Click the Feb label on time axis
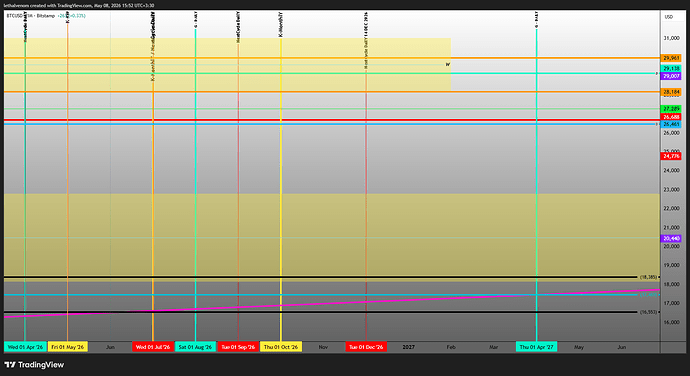Image resolution: width=690 pixels, height=376 pixels. [x=451, y=347]
